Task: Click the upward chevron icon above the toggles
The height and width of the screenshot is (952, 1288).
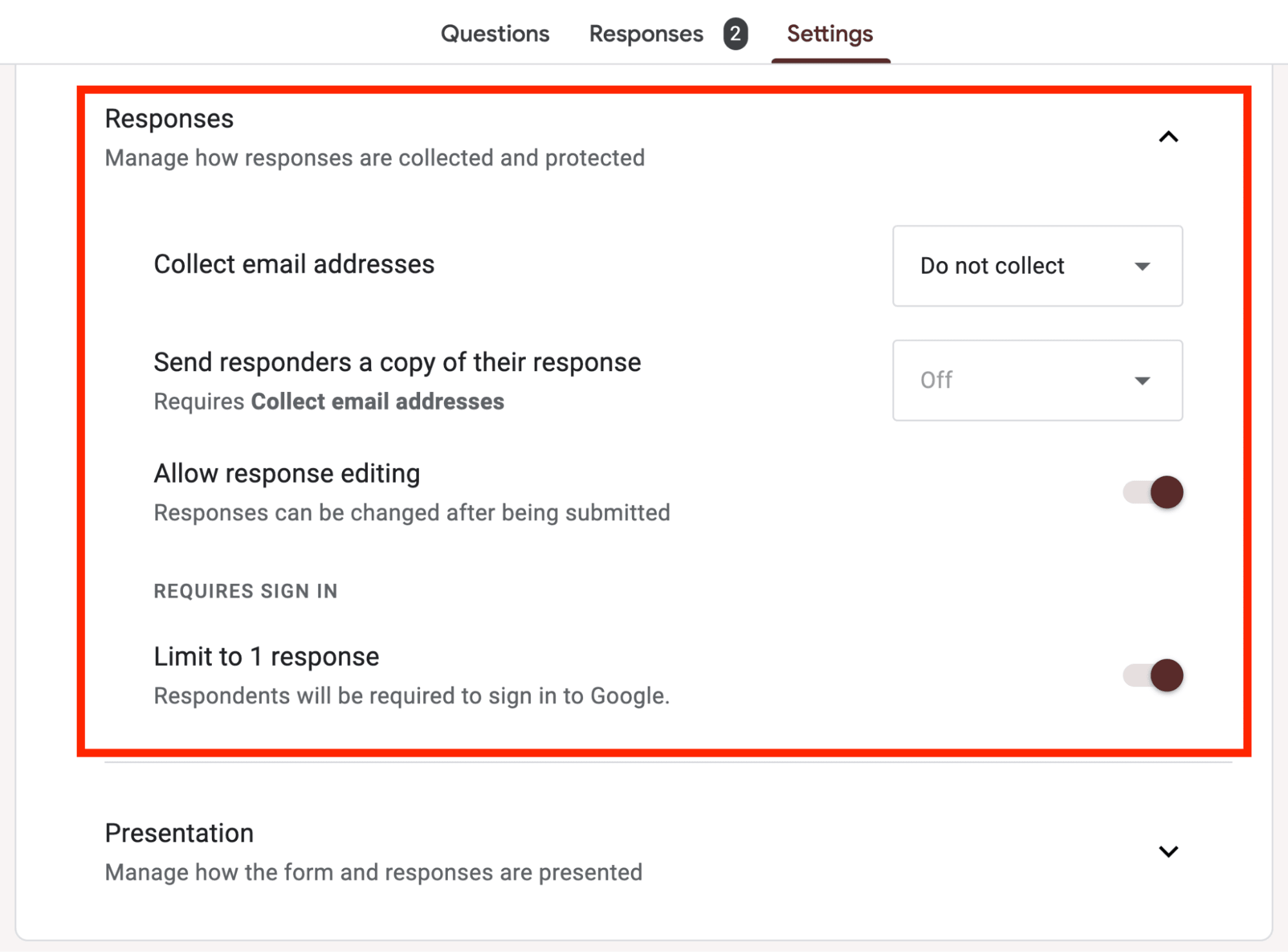Action: 1168,137
